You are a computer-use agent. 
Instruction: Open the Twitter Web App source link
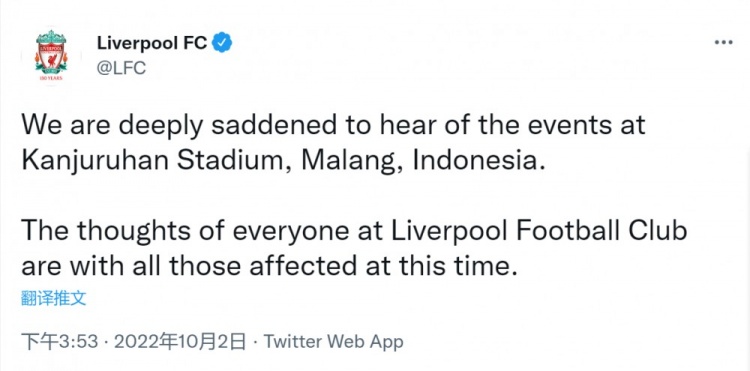[333, 342]
